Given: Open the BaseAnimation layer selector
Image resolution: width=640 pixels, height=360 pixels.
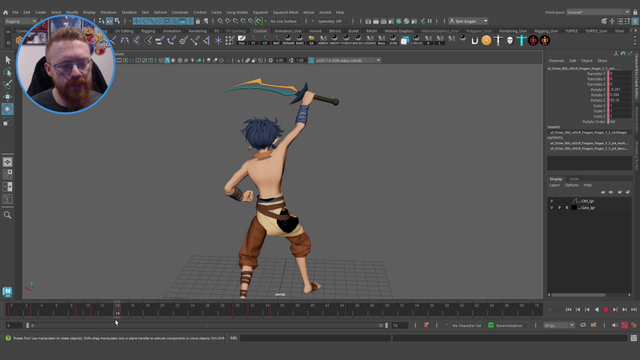Looking at the screenshot, I should [509, 325].
